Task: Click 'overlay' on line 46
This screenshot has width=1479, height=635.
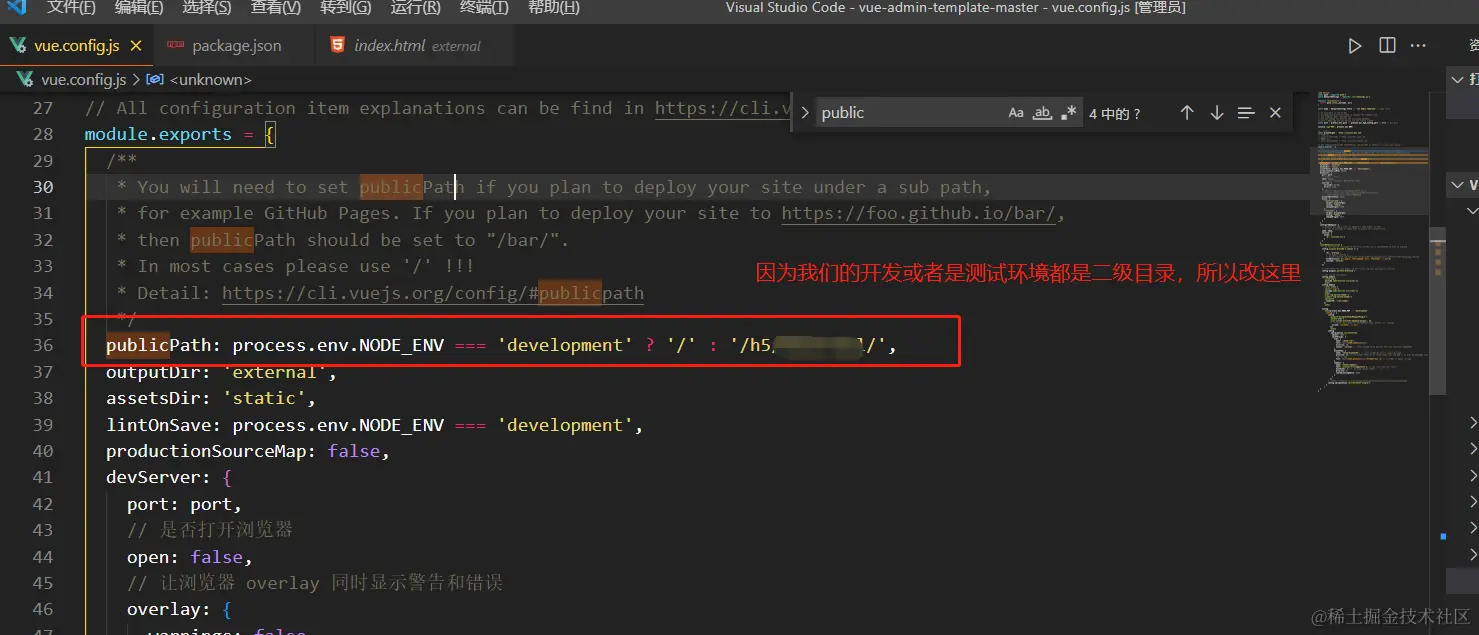Action: point(164,610)
